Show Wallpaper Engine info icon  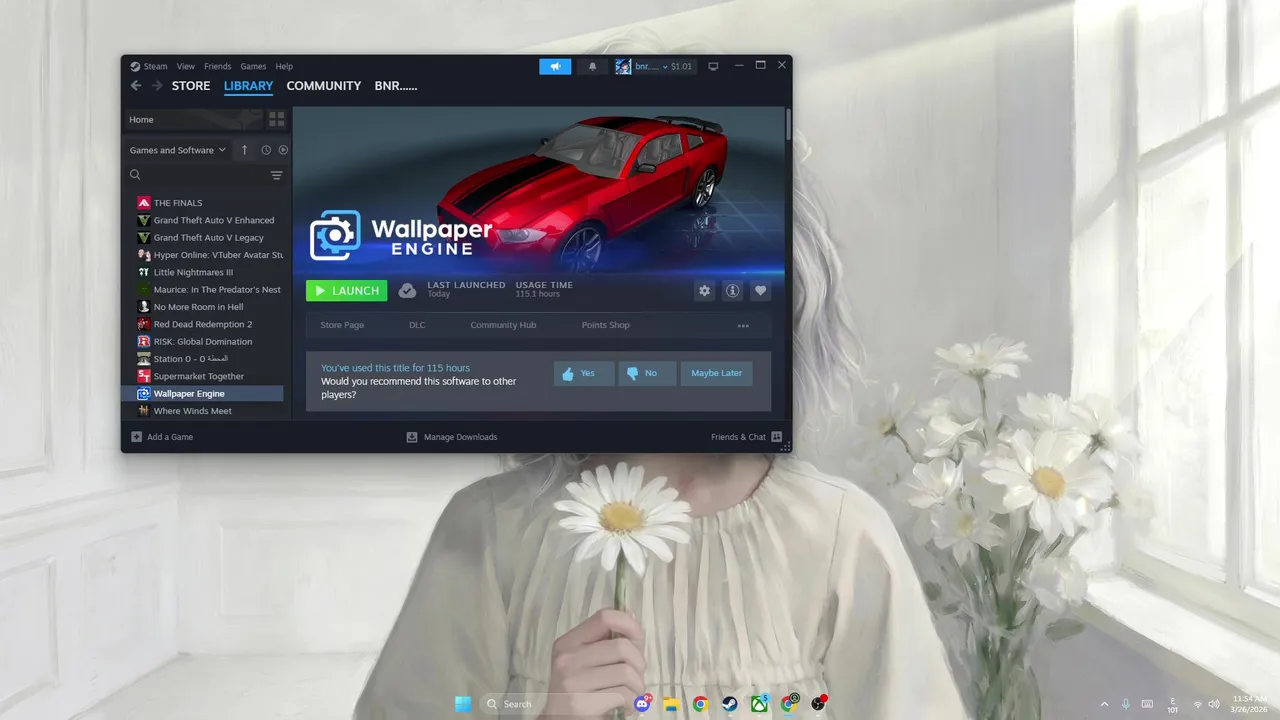pyautogui.click(x=733, y=290)
